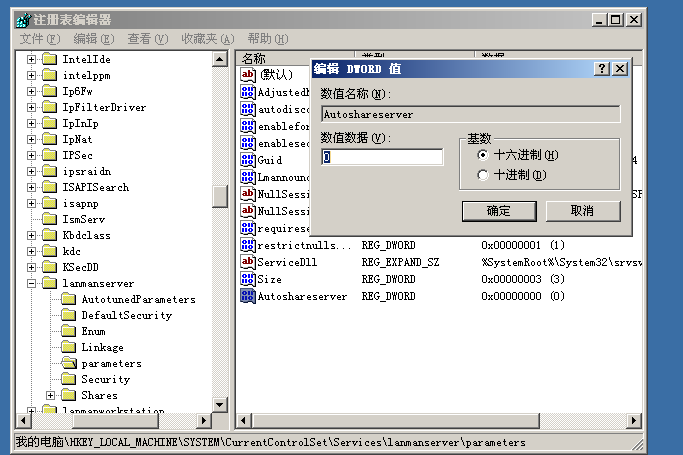Image resolution: width=683 pixels, height=455 pixels.
Task: Click the enablefor DWORD value icon
Action: tap(247, 126)
